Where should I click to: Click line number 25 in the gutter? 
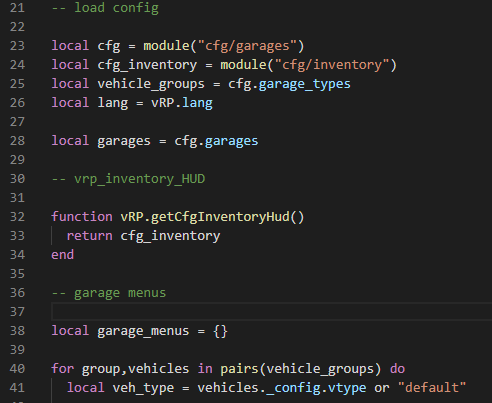(x=17, y=84)
